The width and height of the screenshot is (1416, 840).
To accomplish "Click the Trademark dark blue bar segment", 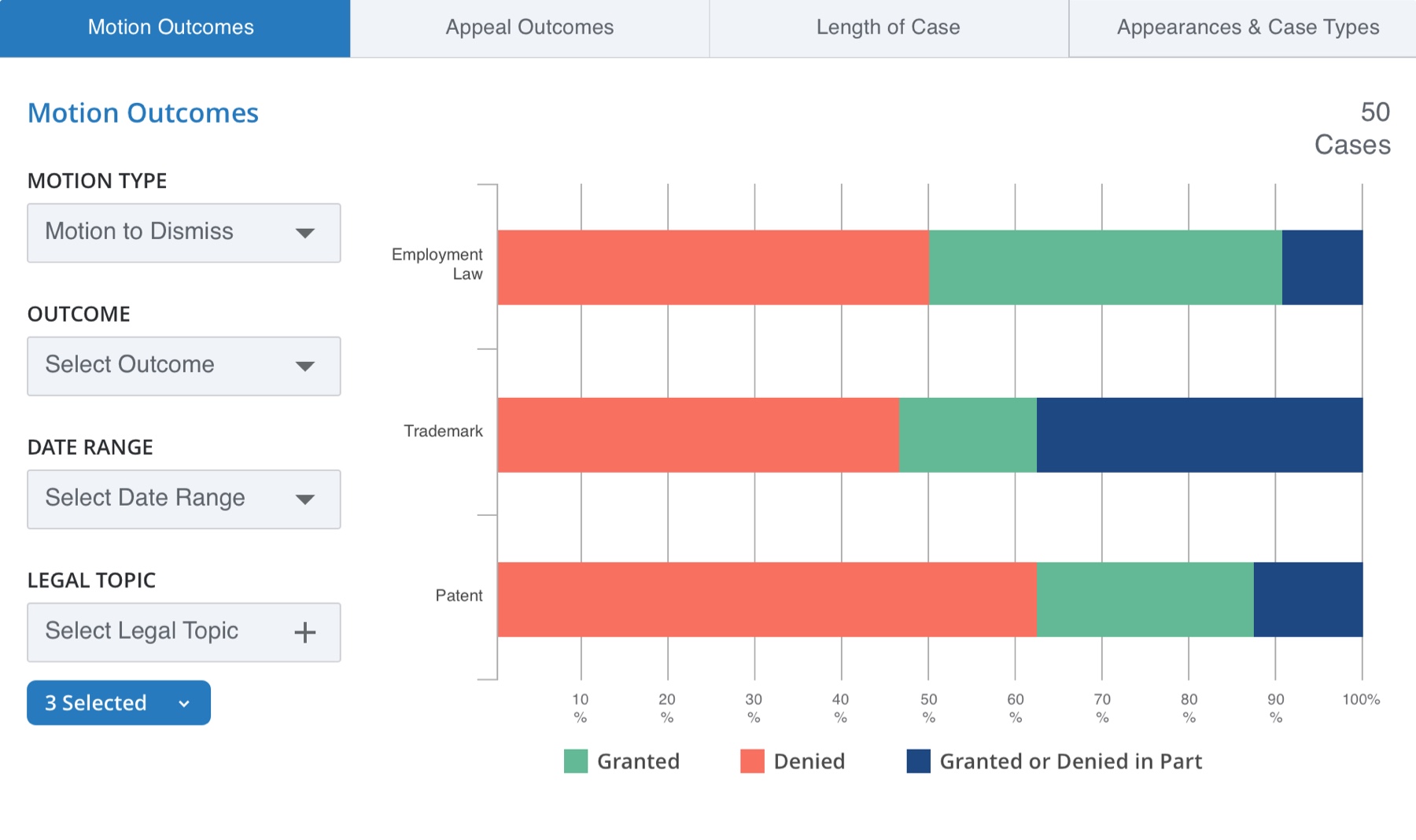I will 1199,435.
